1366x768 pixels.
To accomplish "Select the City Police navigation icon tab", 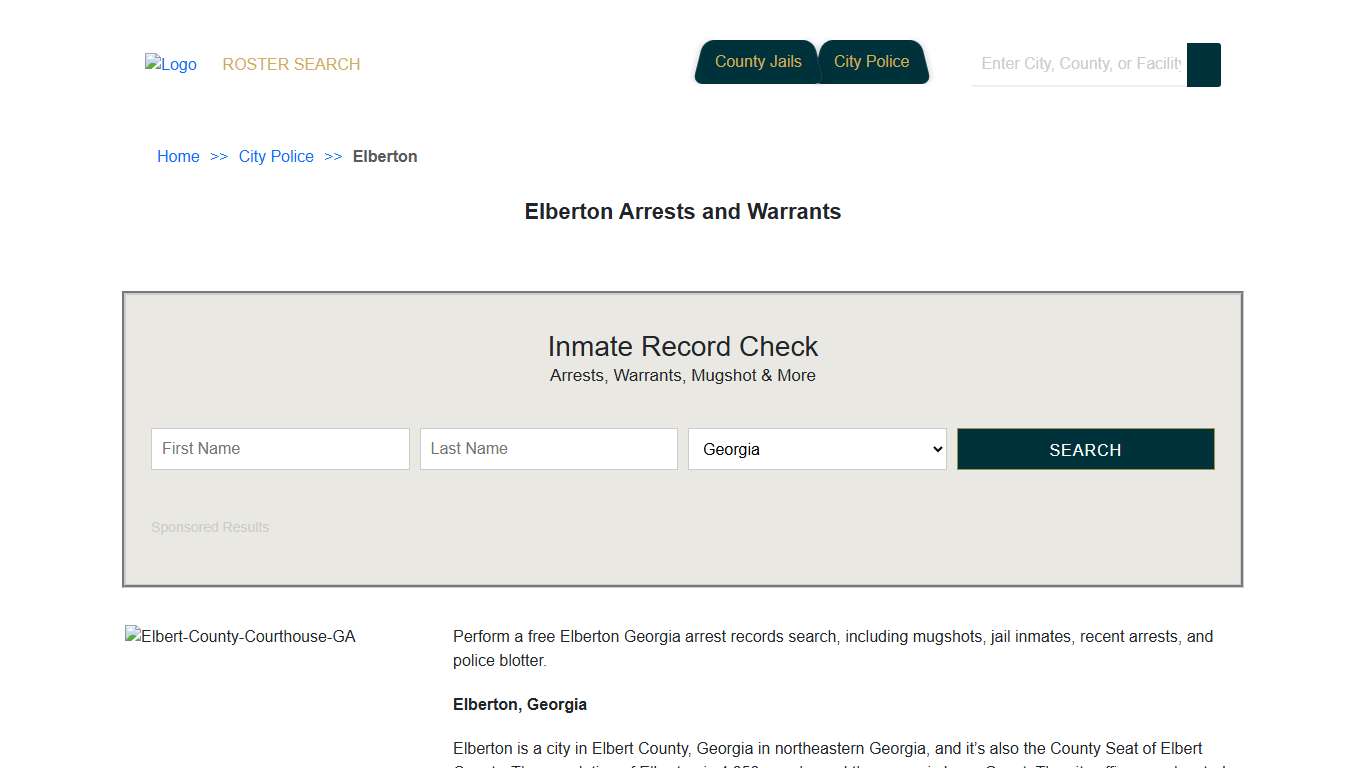I will click(872, 61).
